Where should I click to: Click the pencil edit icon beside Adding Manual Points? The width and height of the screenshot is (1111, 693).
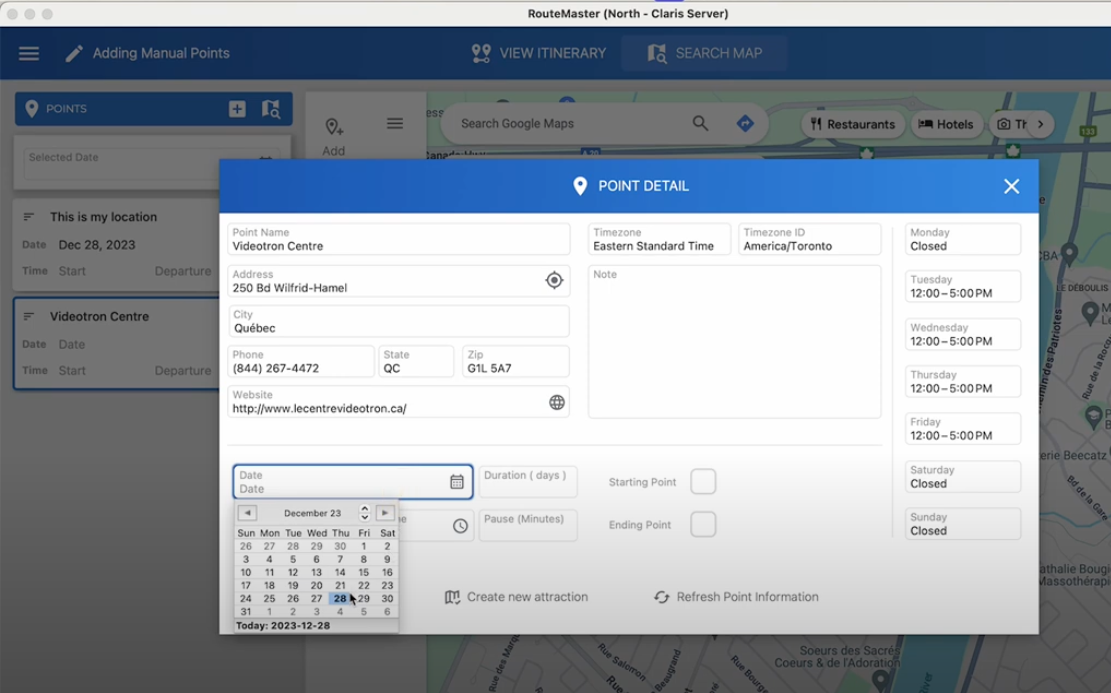74,53
